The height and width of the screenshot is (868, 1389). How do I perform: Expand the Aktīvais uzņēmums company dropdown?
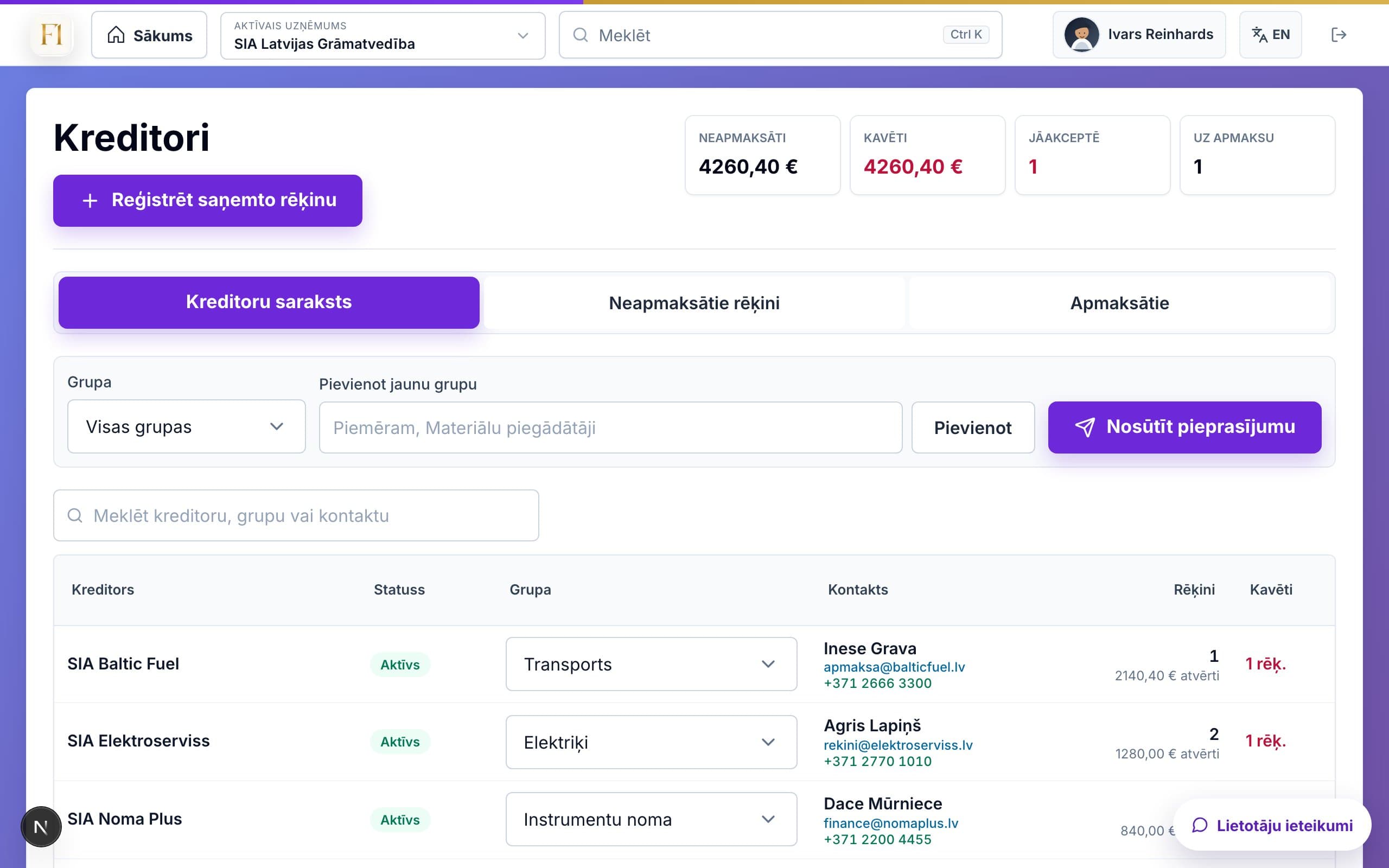tap(383, 36)
